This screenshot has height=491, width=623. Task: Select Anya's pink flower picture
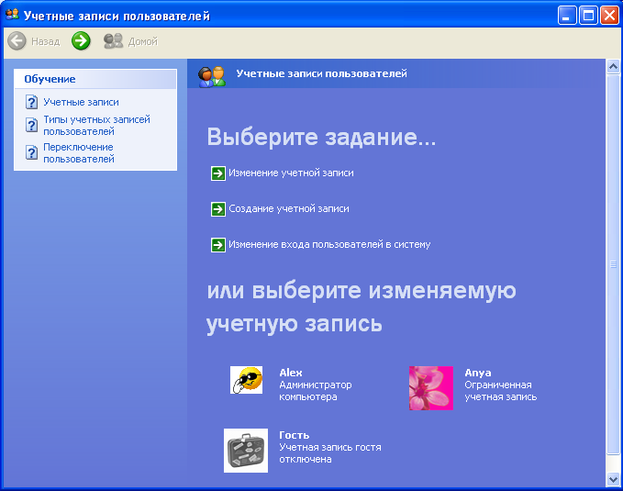tap(431, 388)
